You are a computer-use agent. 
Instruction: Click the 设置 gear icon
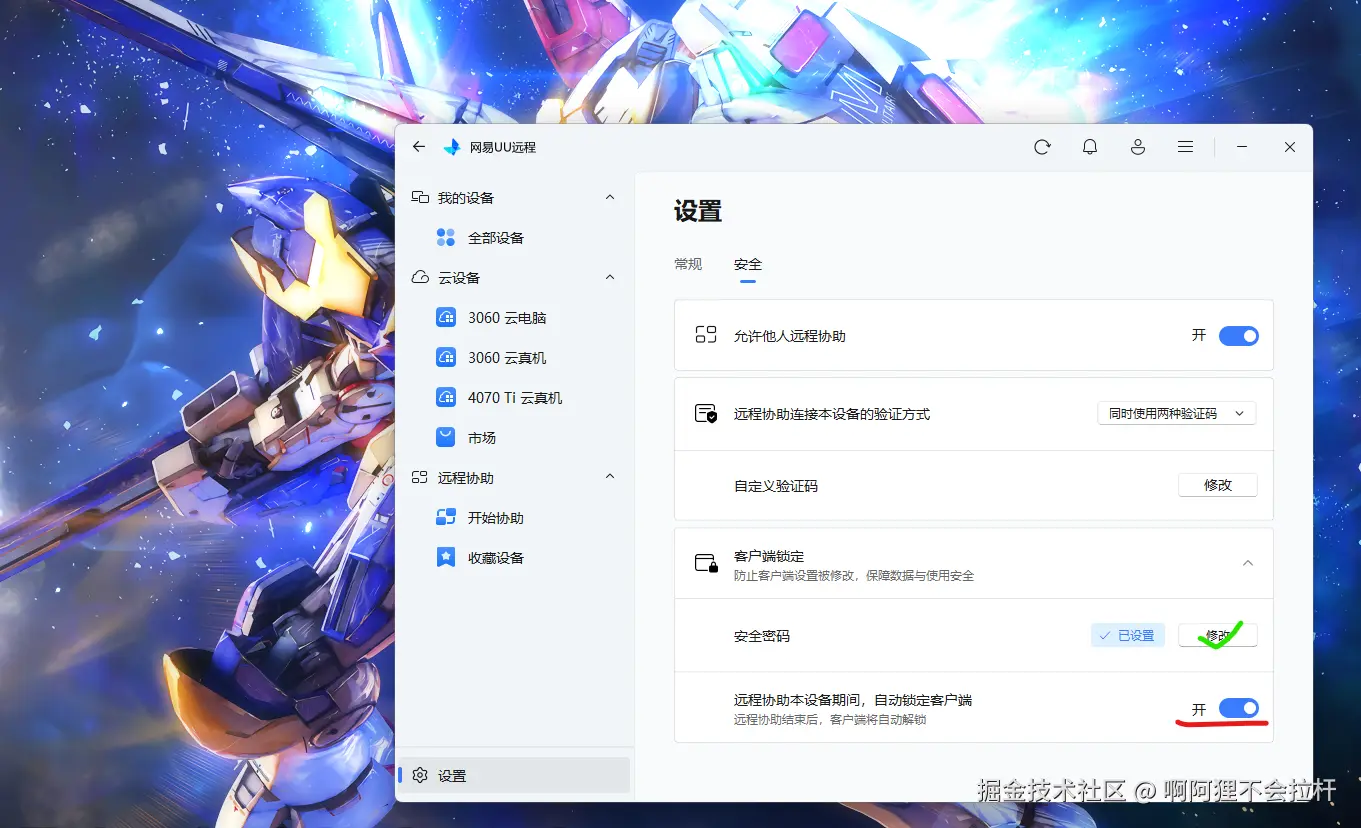(420, 776)
